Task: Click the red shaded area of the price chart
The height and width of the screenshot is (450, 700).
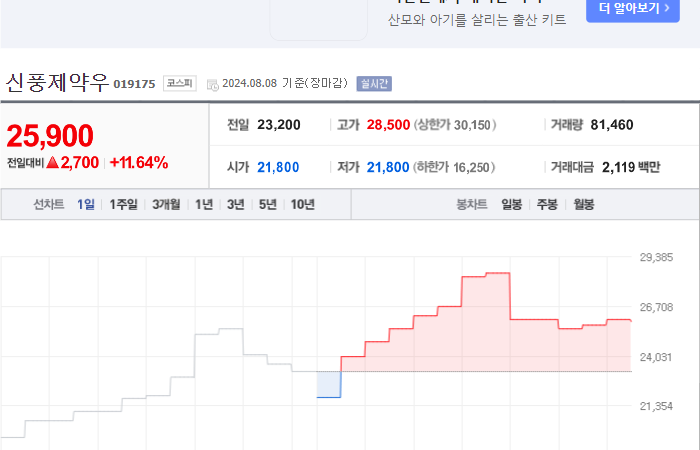Action: point(486,330)
